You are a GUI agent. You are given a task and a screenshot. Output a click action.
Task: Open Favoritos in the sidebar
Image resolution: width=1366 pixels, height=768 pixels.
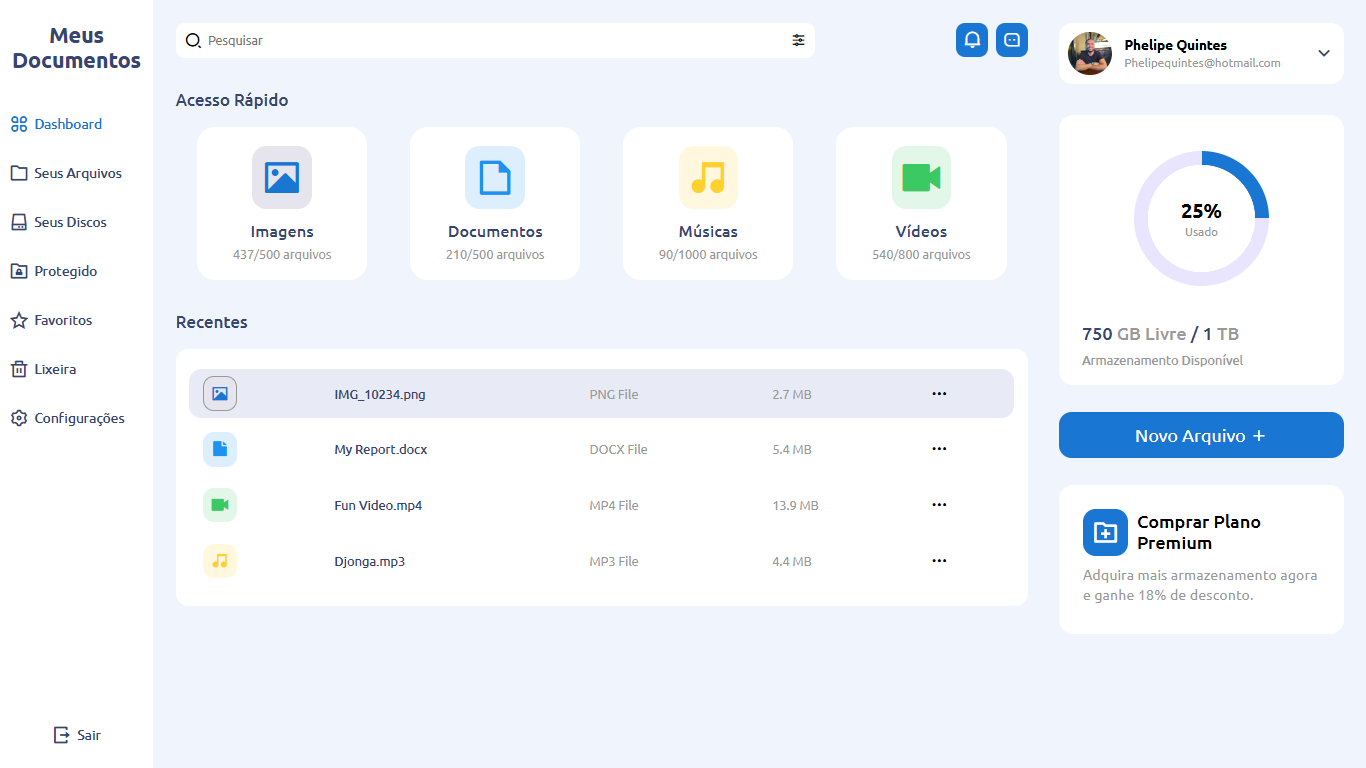(62, 320)
